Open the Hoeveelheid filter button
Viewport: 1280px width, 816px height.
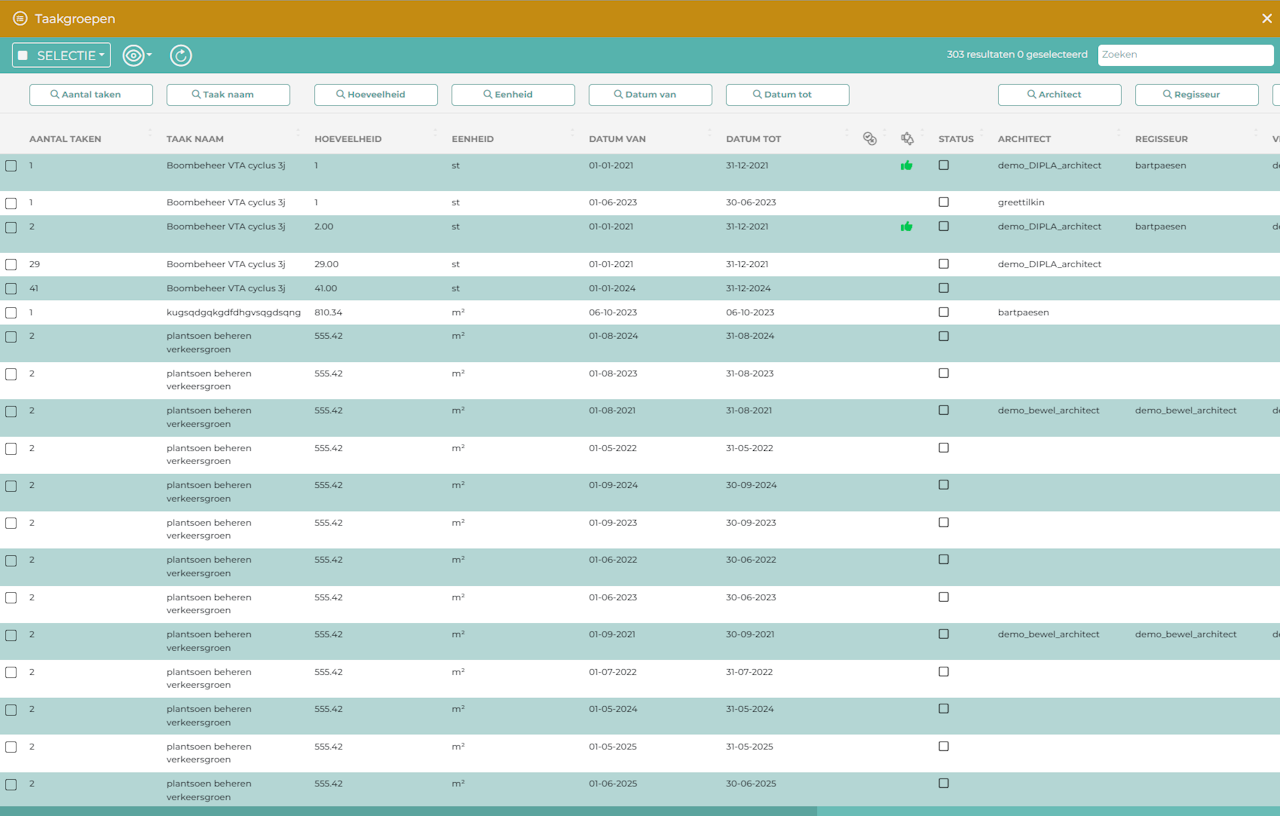point(376,95)
